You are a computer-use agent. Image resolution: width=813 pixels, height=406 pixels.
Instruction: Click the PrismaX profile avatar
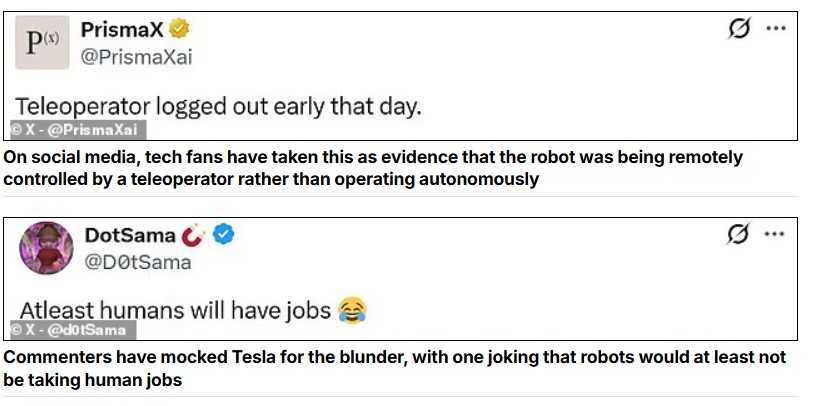(45, 43)
